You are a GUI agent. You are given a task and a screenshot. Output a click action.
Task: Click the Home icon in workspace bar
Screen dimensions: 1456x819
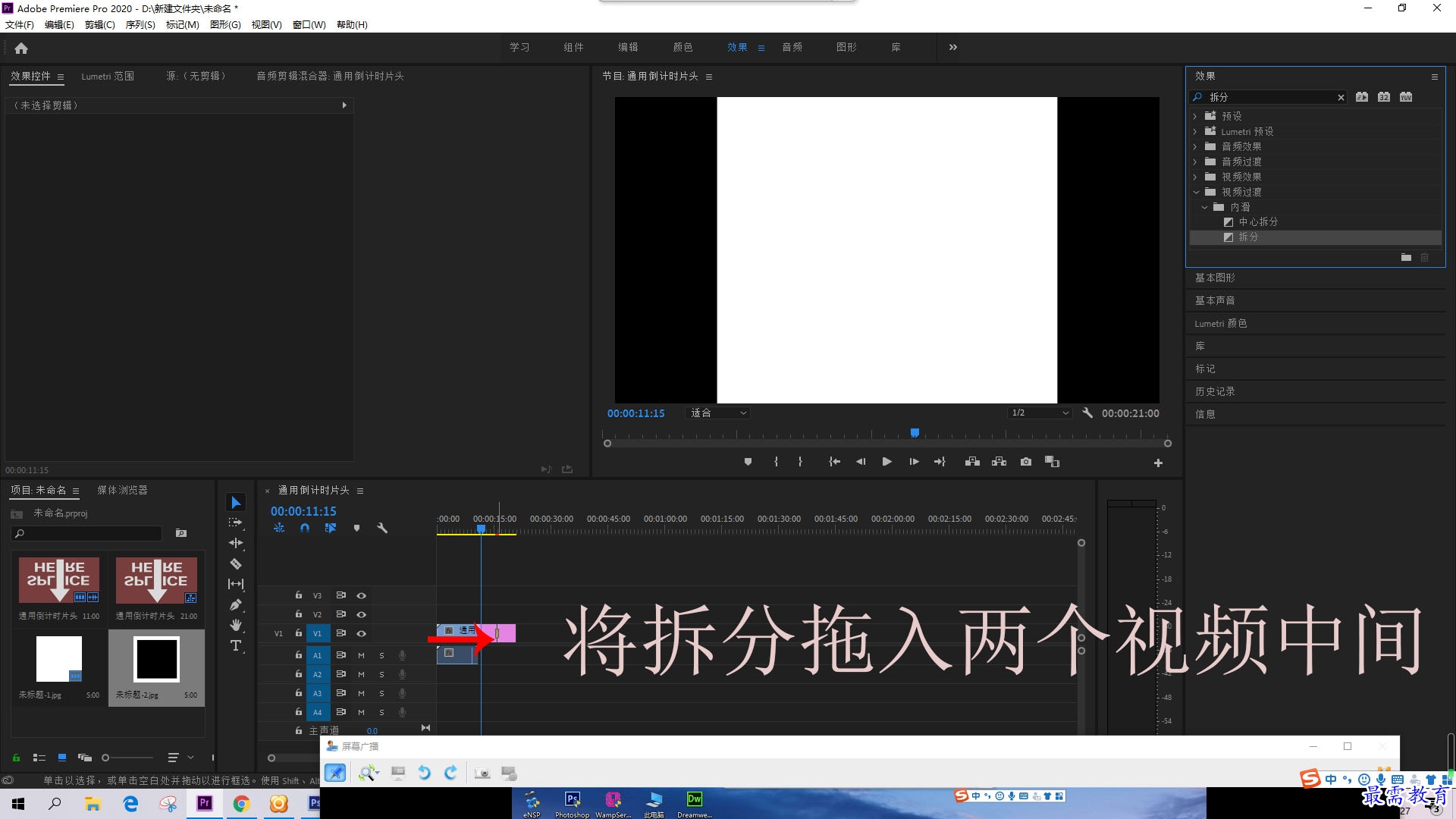pyautogui.click(x=21, y=48)
